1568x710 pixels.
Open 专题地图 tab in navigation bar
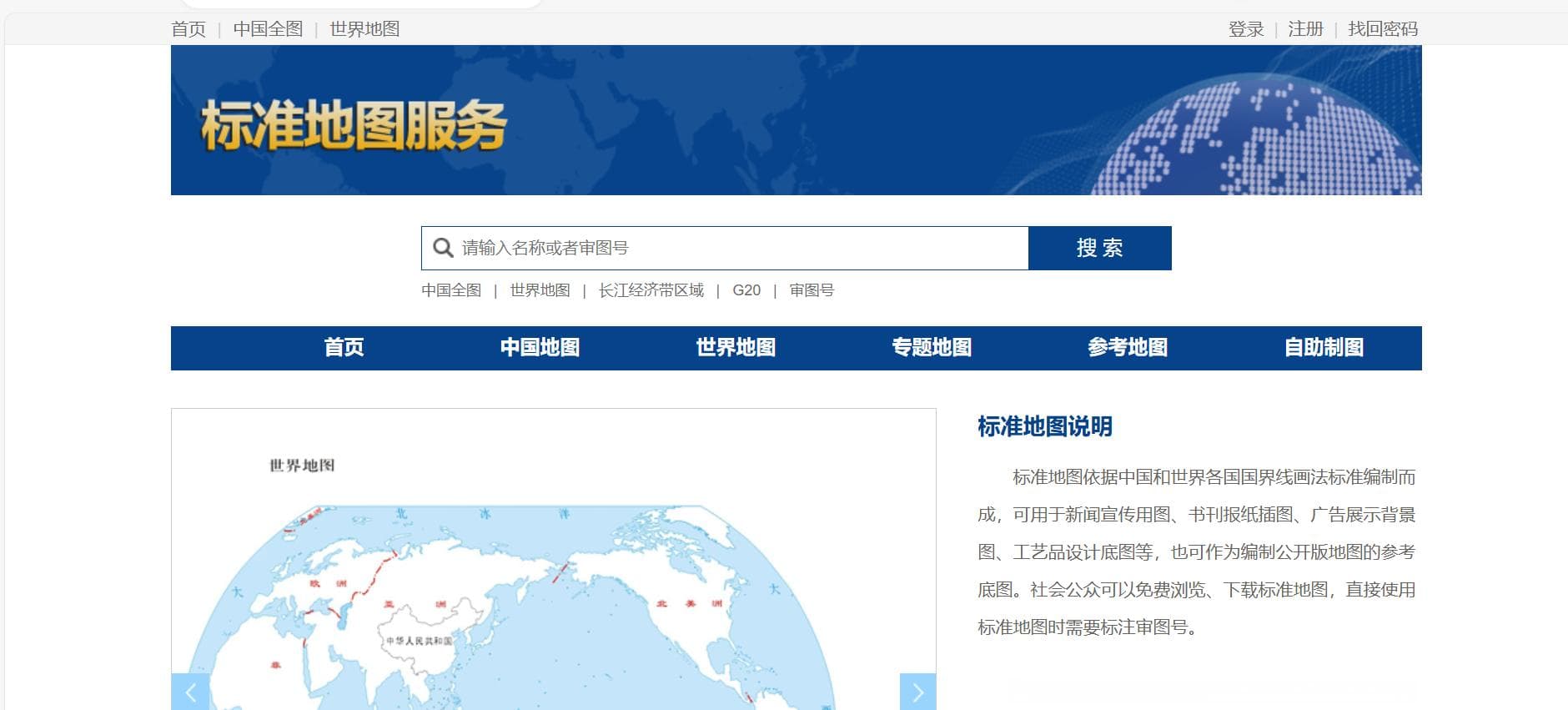pos(932,348)
